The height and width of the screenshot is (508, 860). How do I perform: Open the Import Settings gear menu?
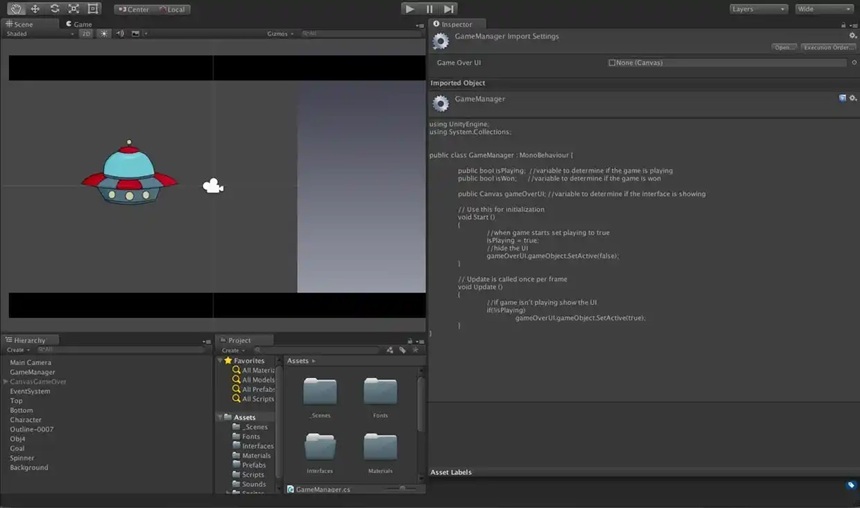tap(852, 36)
